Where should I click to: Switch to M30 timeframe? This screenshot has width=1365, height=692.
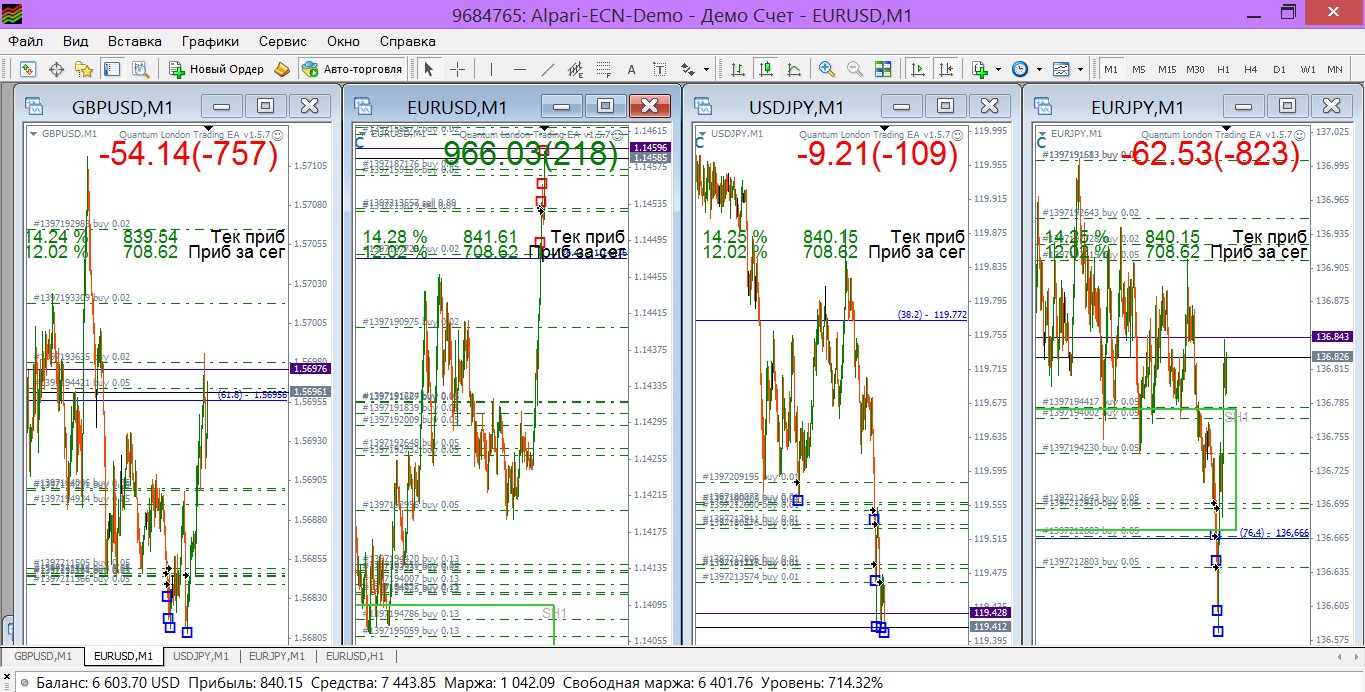point(1195,69)
